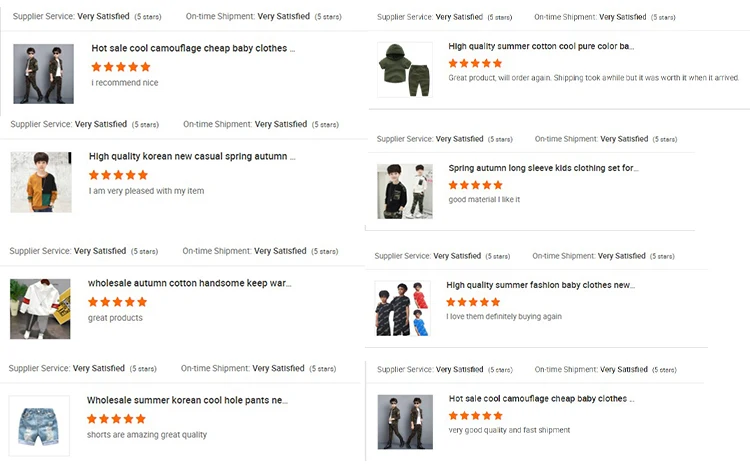Open the orange sweater boy thumbnail
This screenshot has height=476, width=750.
(x=41, y=182)
